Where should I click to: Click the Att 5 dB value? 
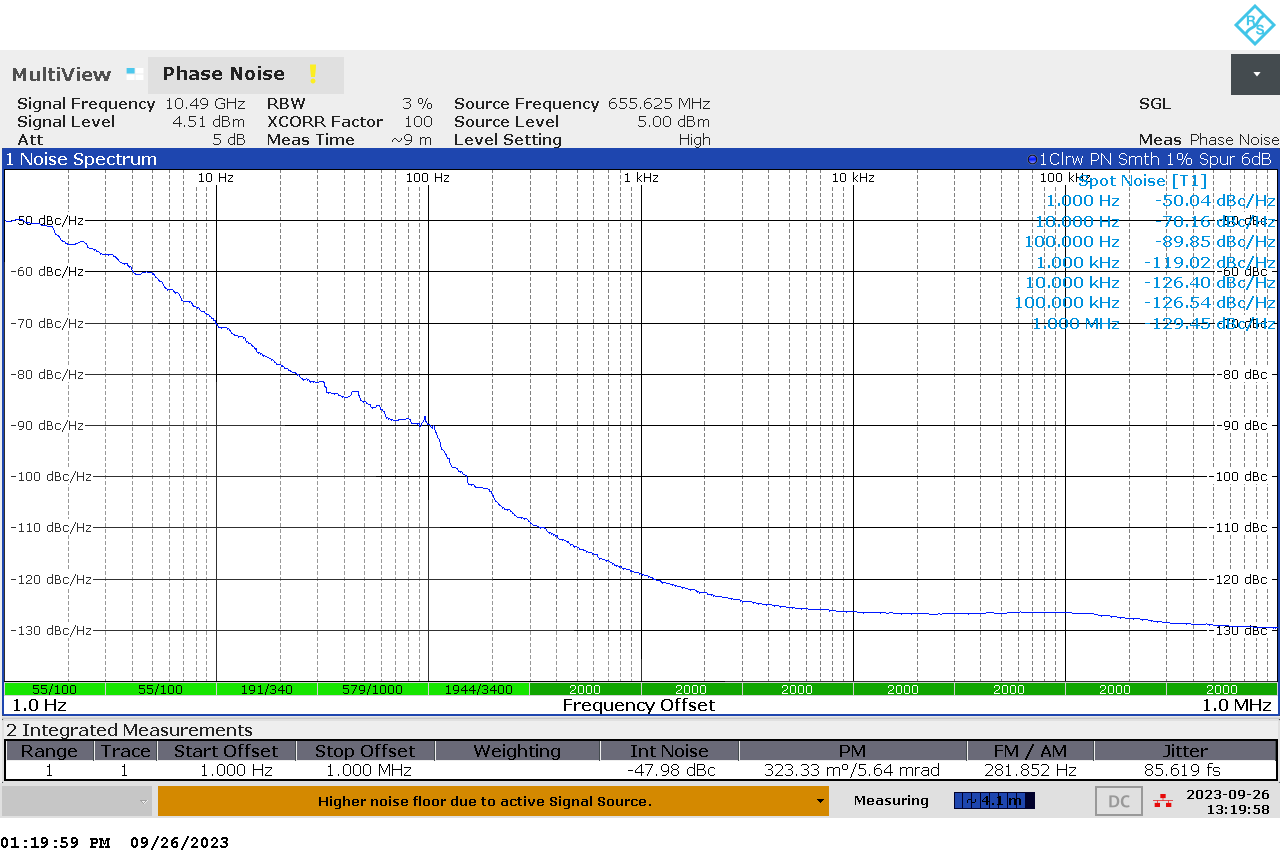(229, 140)
